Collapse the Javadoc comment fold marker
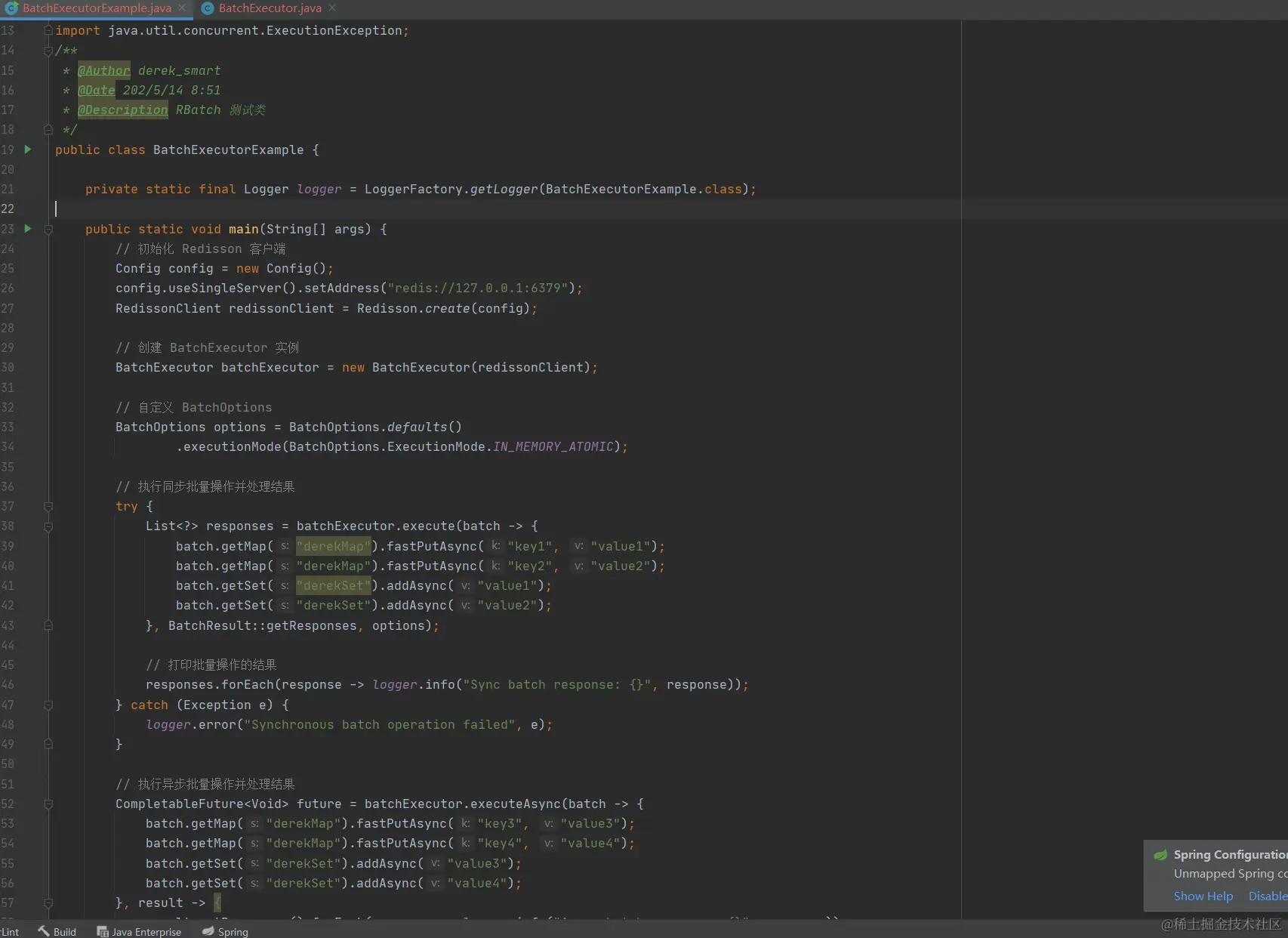This screenshot has height=938, width=1288. [48, 51]
